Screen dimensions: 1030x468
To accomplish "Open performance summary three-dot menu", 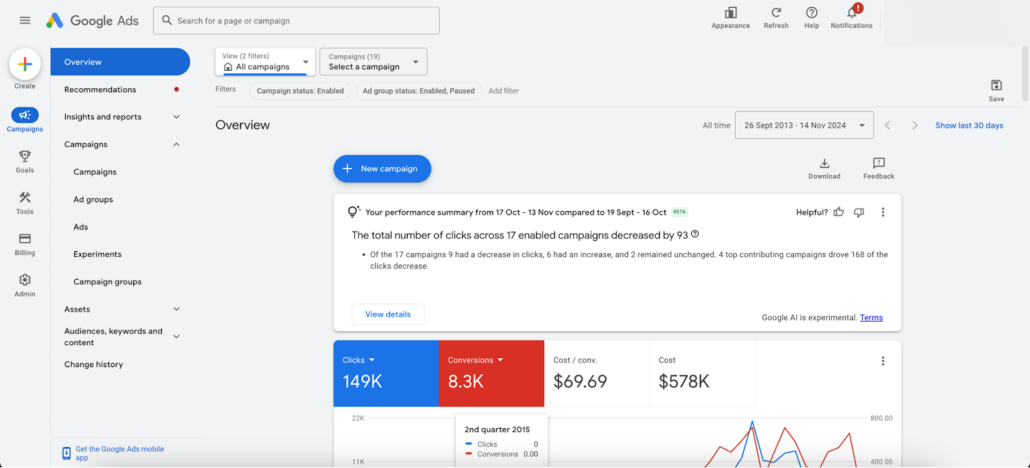I will click(883, 212).
